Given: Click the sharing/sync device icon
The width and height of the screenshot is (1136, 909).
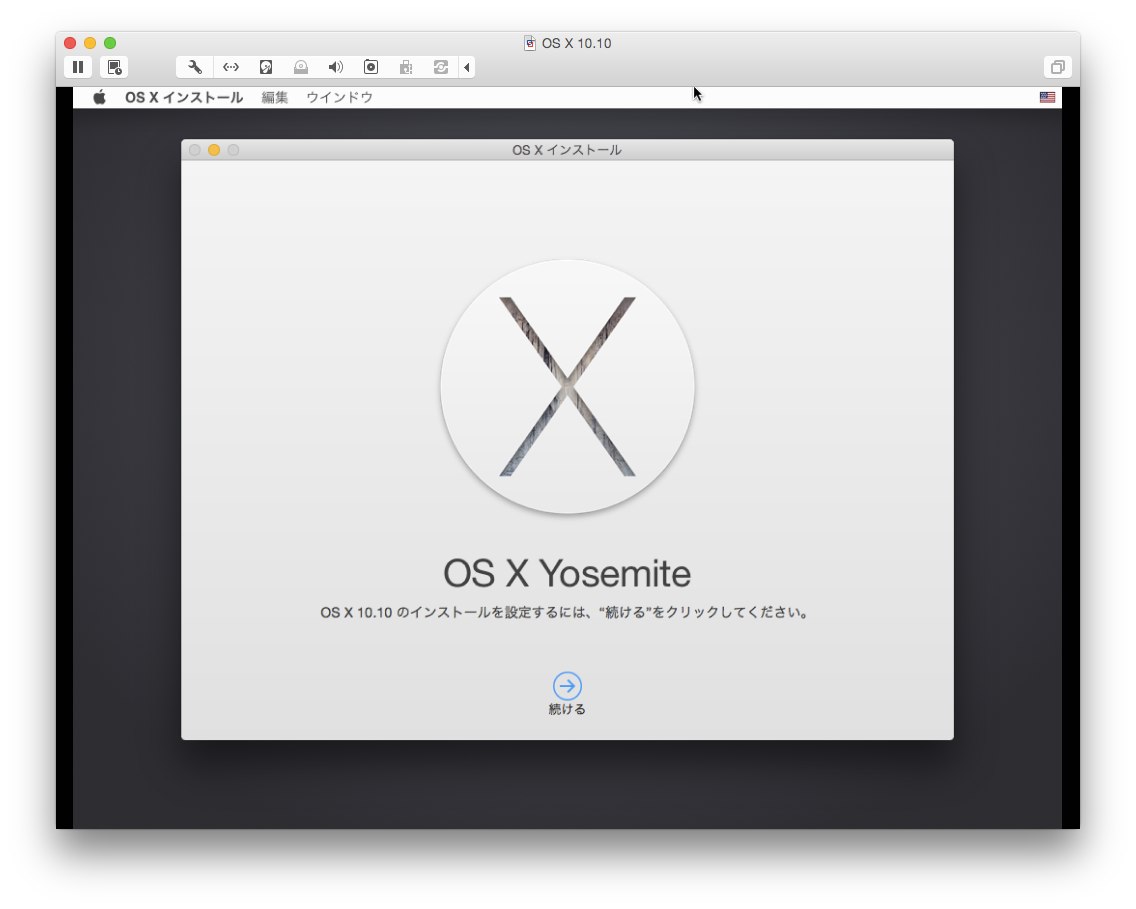Looking at the screenshot, I should pyautogui.click(x=440, y=67).
